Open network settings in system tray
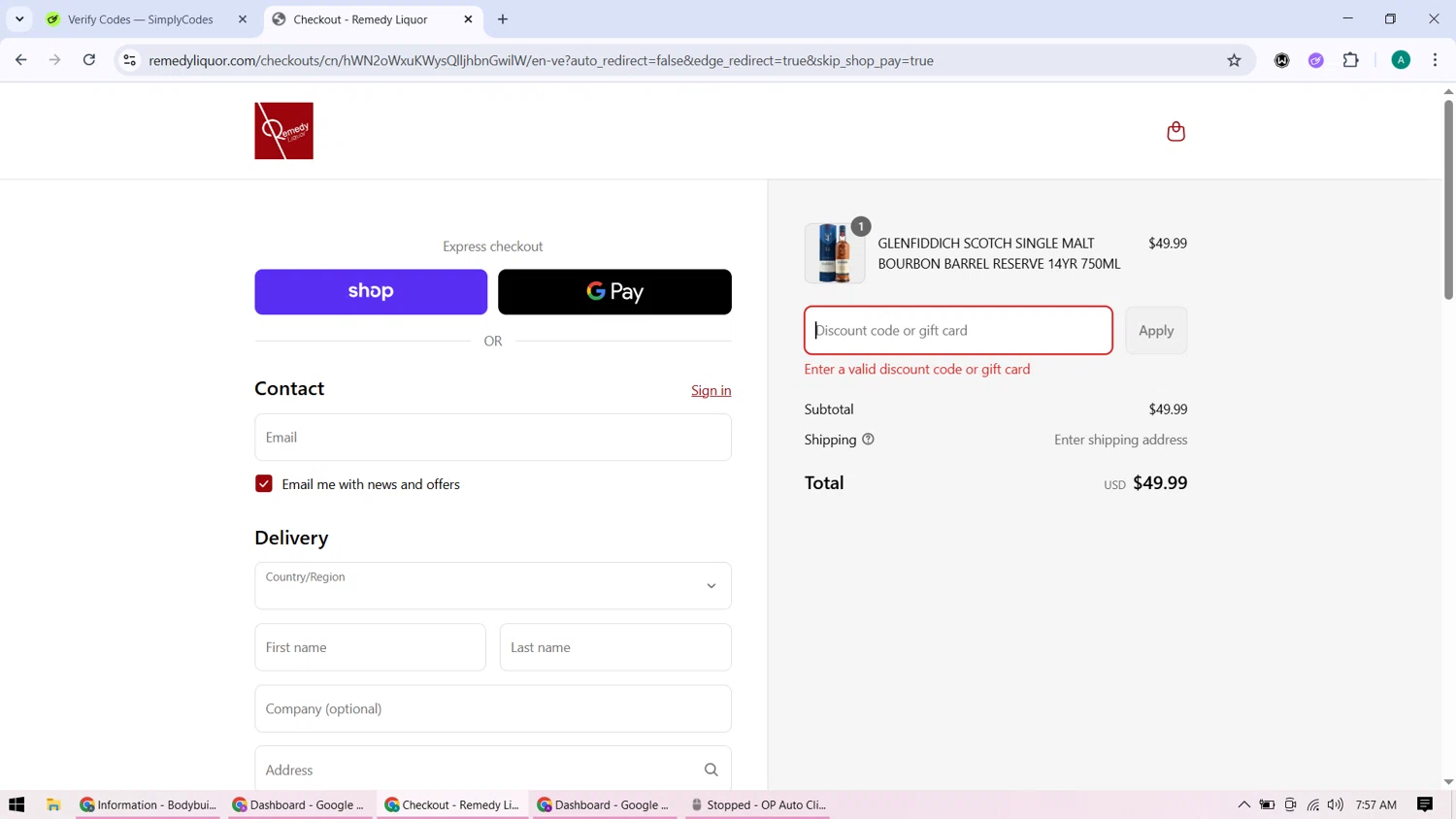 (x=1312, y=804)
